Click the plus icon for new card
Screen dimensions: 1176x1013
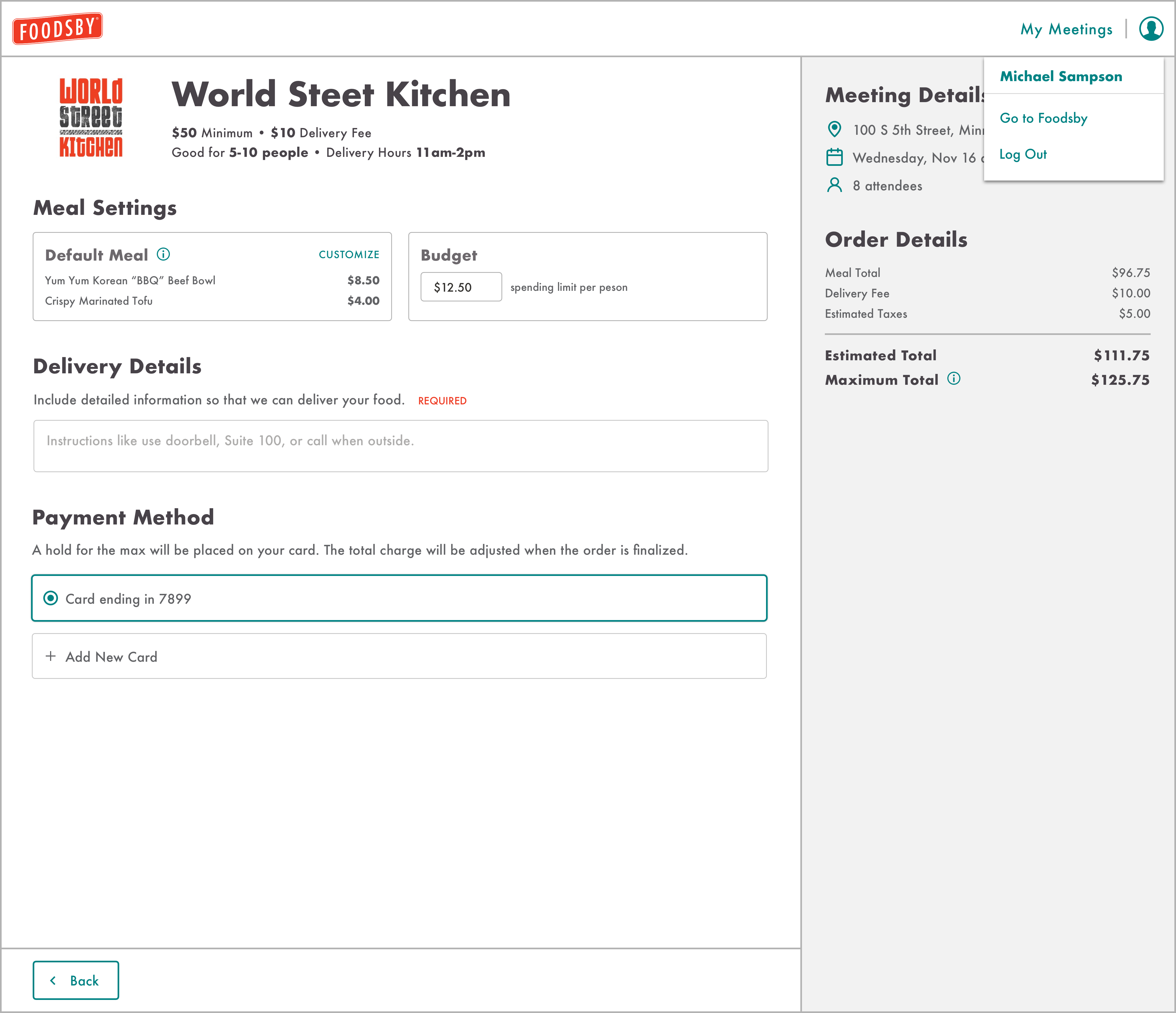coord(51,656)
